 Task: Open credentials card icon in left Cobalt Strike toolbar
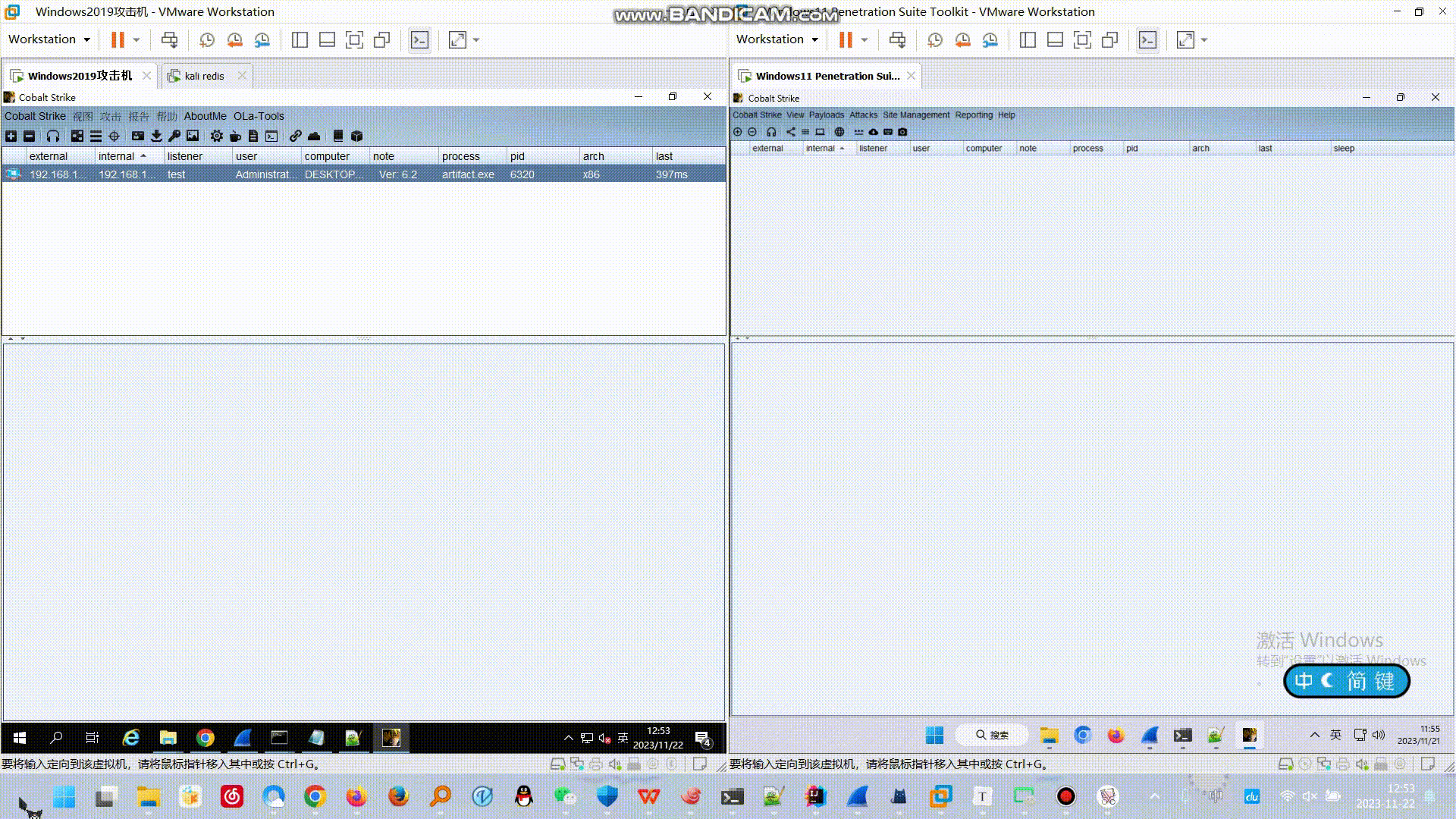(137, 136)
